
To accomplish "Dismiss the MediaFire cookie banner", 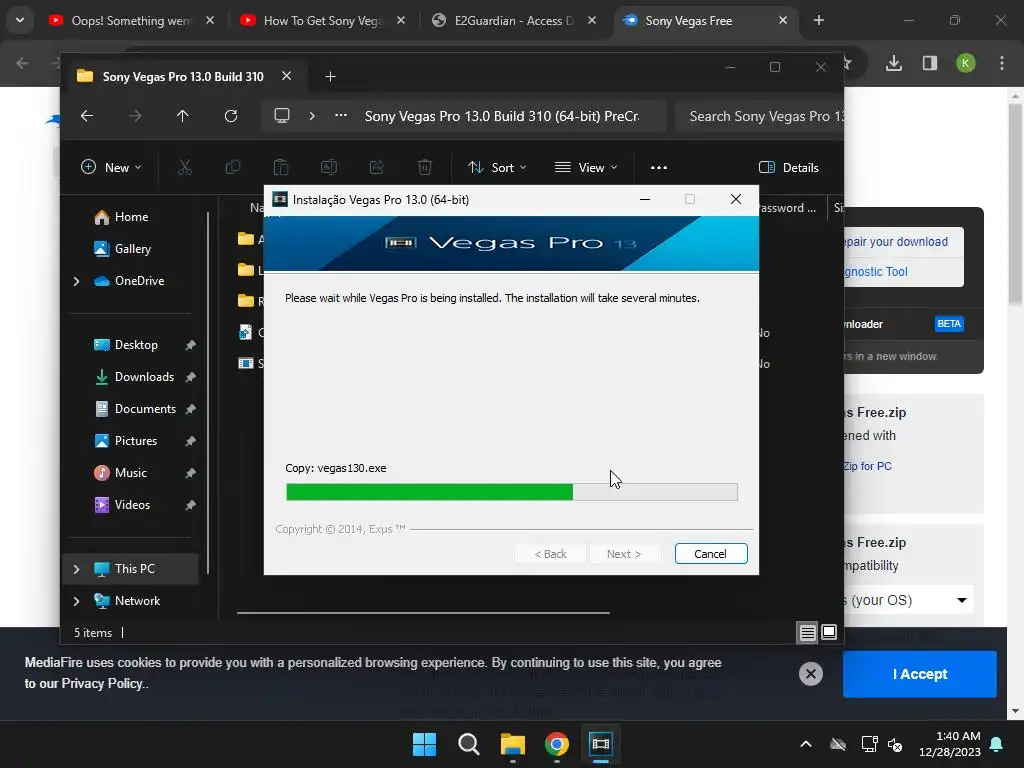I will click(x=810, y=674).
